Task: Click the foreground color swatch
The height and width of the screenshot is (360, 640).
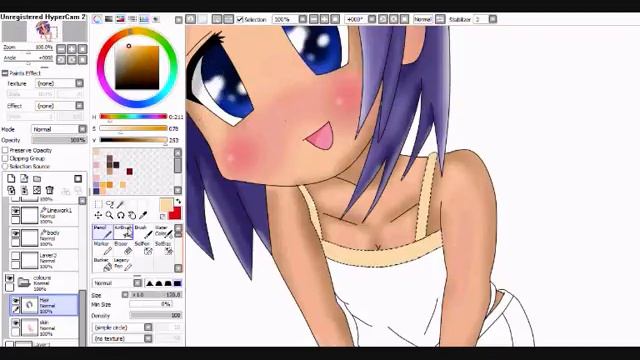Action: (166, 205)
